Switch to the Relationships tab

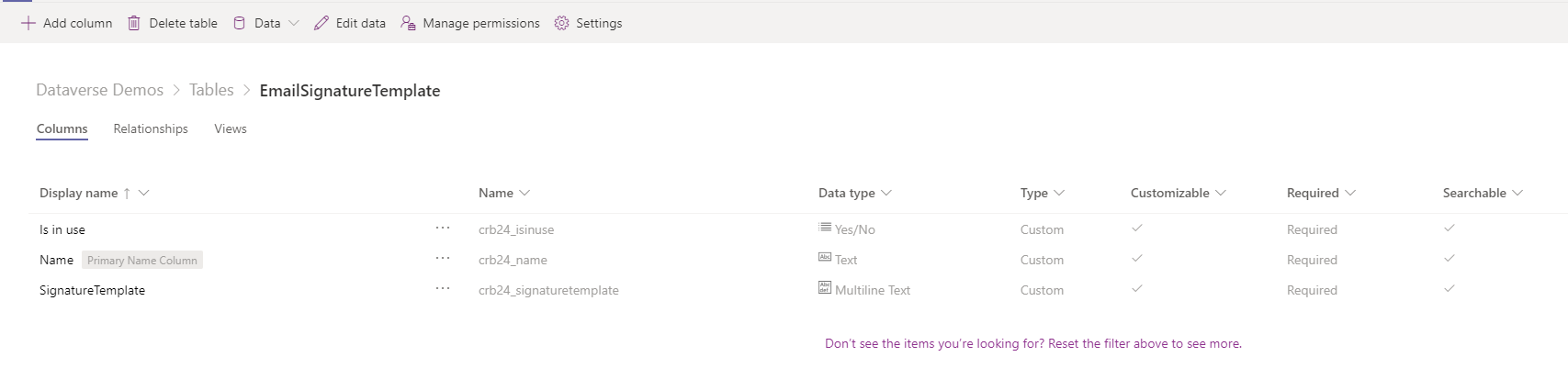151,128
